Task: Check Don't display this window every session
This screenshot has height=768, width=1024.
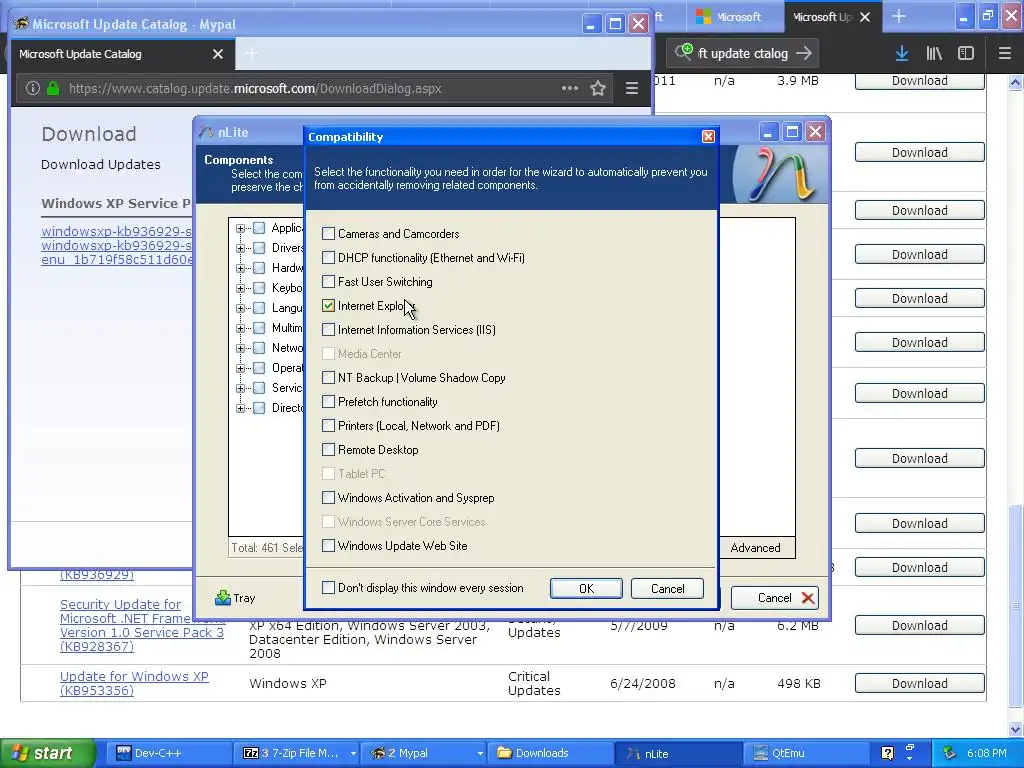Action: (328, 588)
